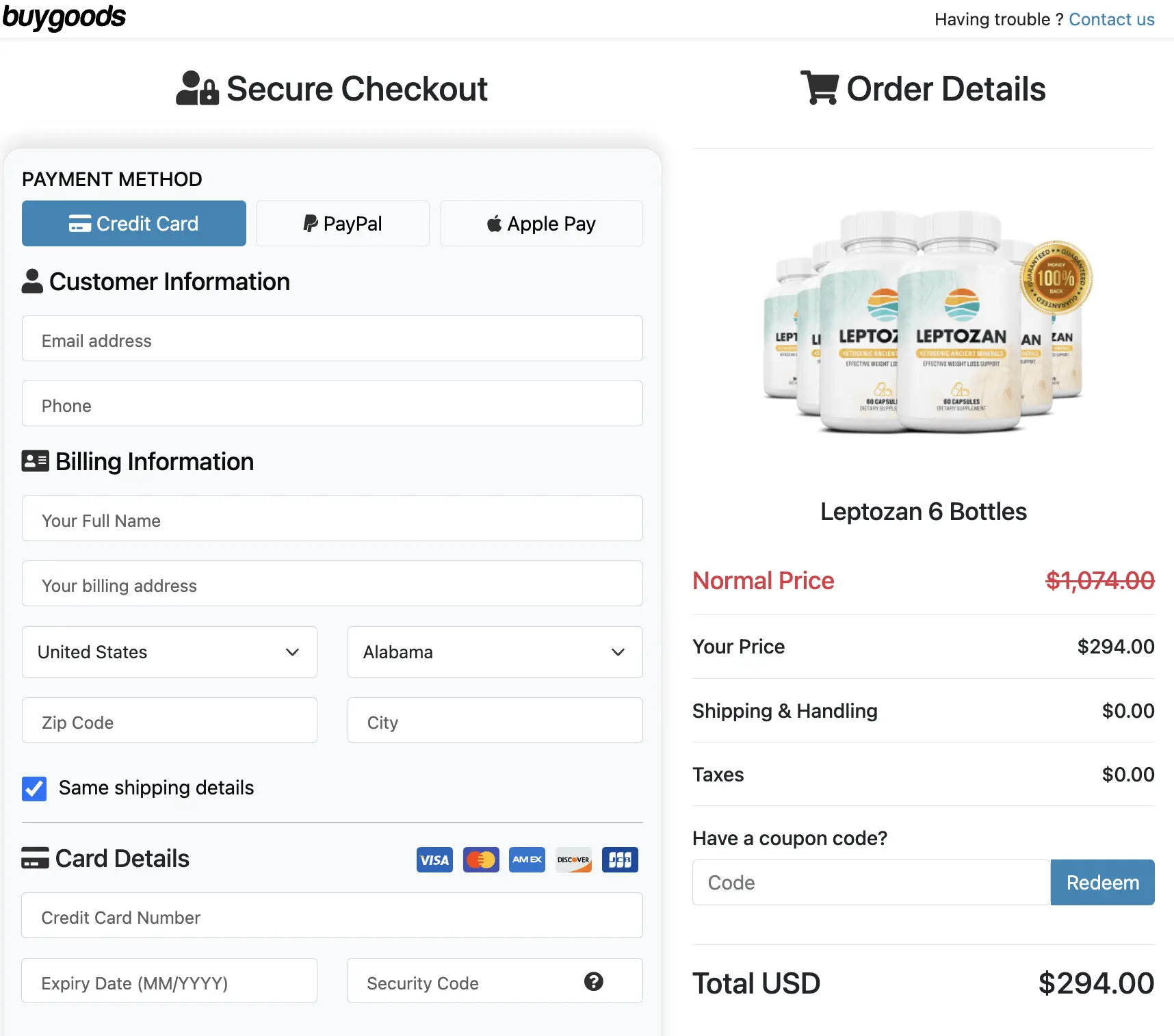Click the money back guarantee badge

click(x=1056, y=278)
